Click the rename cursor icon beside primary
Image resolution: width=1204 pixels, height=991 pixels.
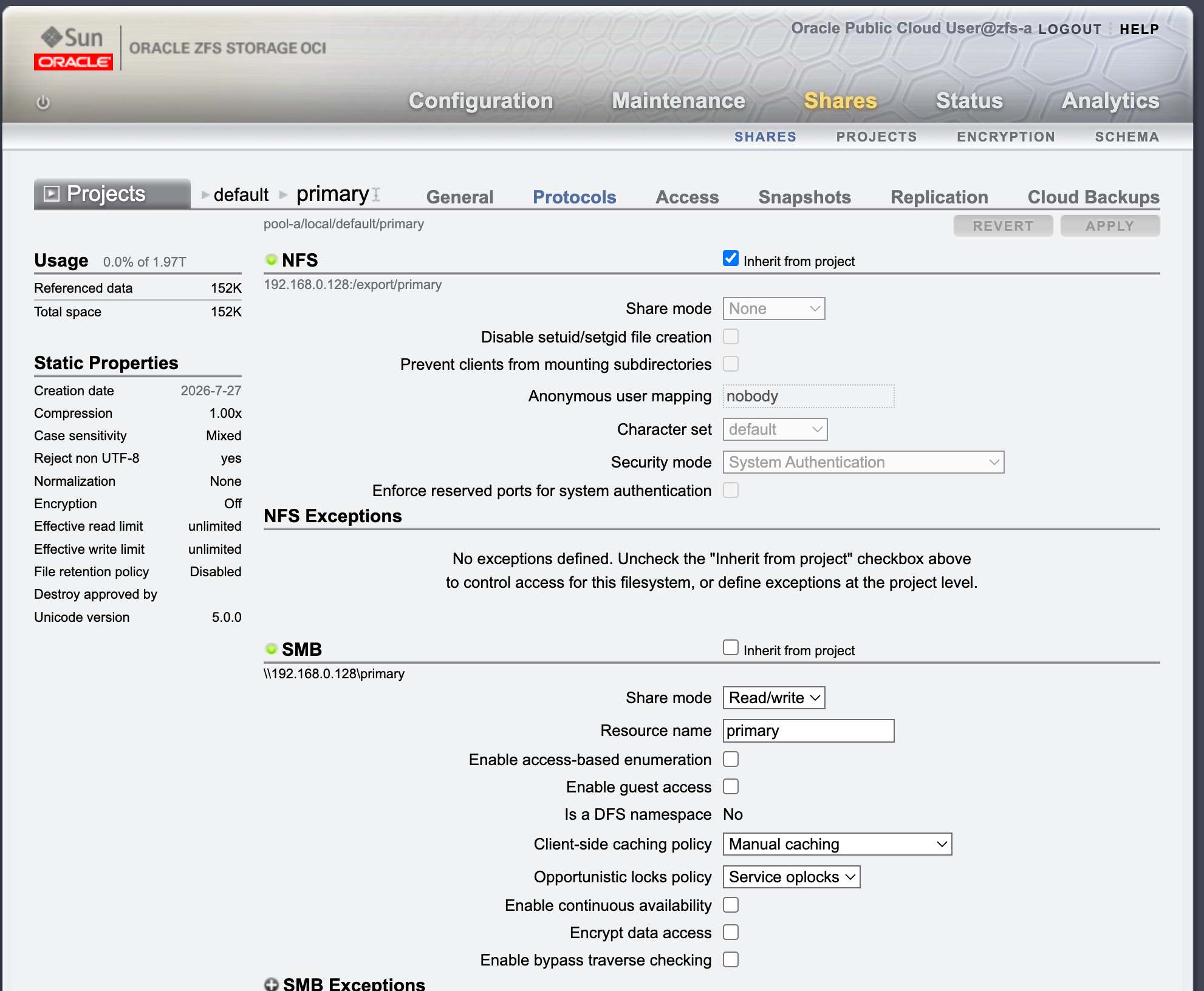pos(376,194)
